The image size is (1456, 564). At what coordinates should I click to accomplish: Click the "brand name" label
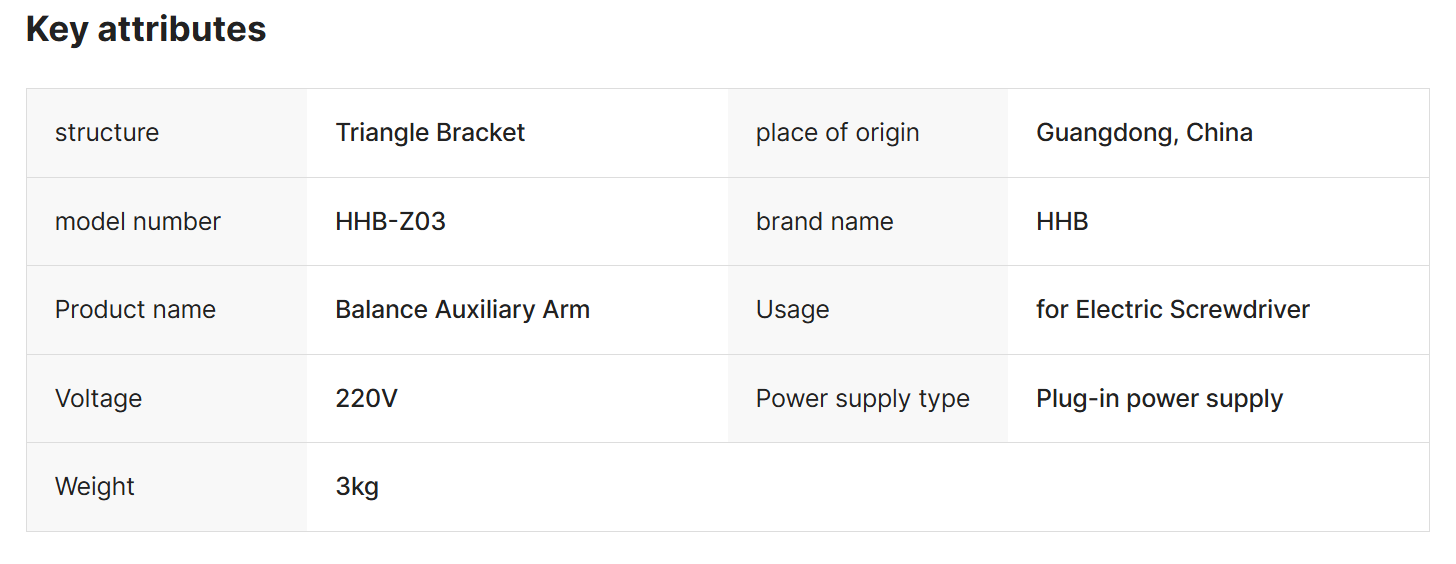point(824,221)
